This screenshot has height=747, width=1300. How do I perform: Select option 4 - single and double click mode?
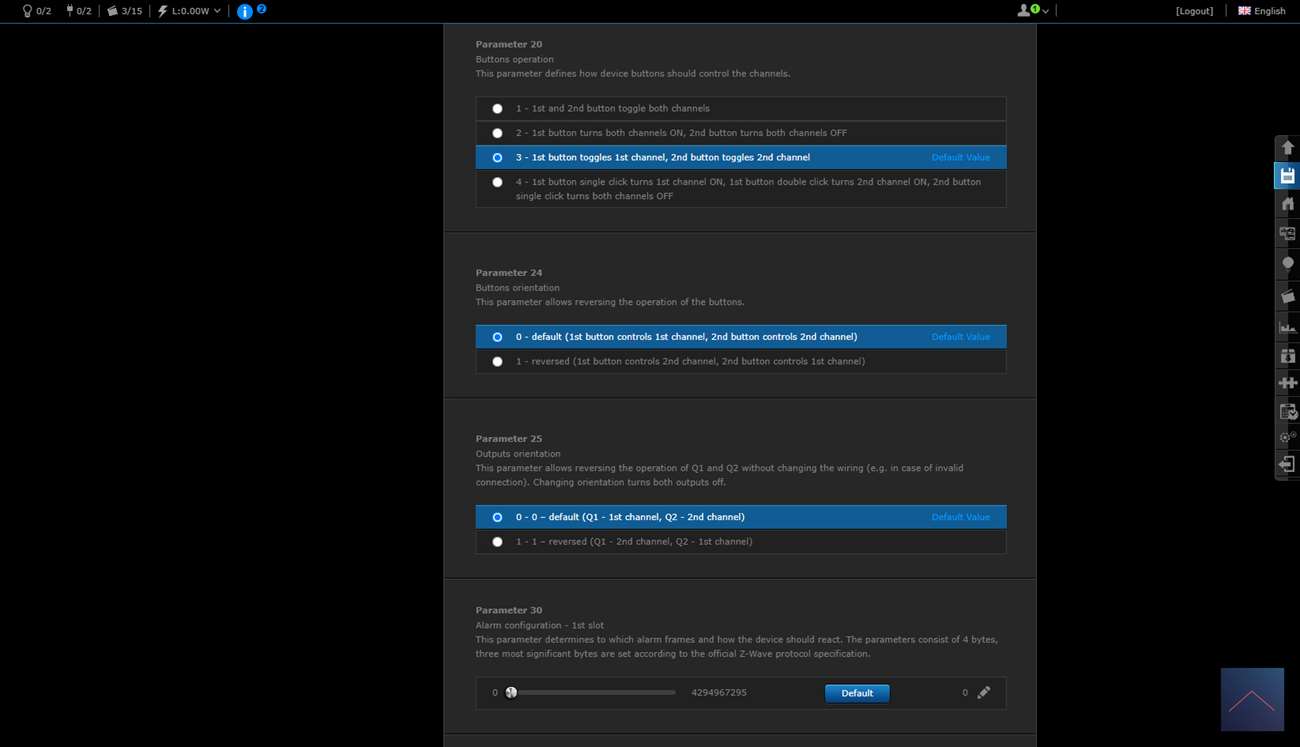tap(741, 189)
